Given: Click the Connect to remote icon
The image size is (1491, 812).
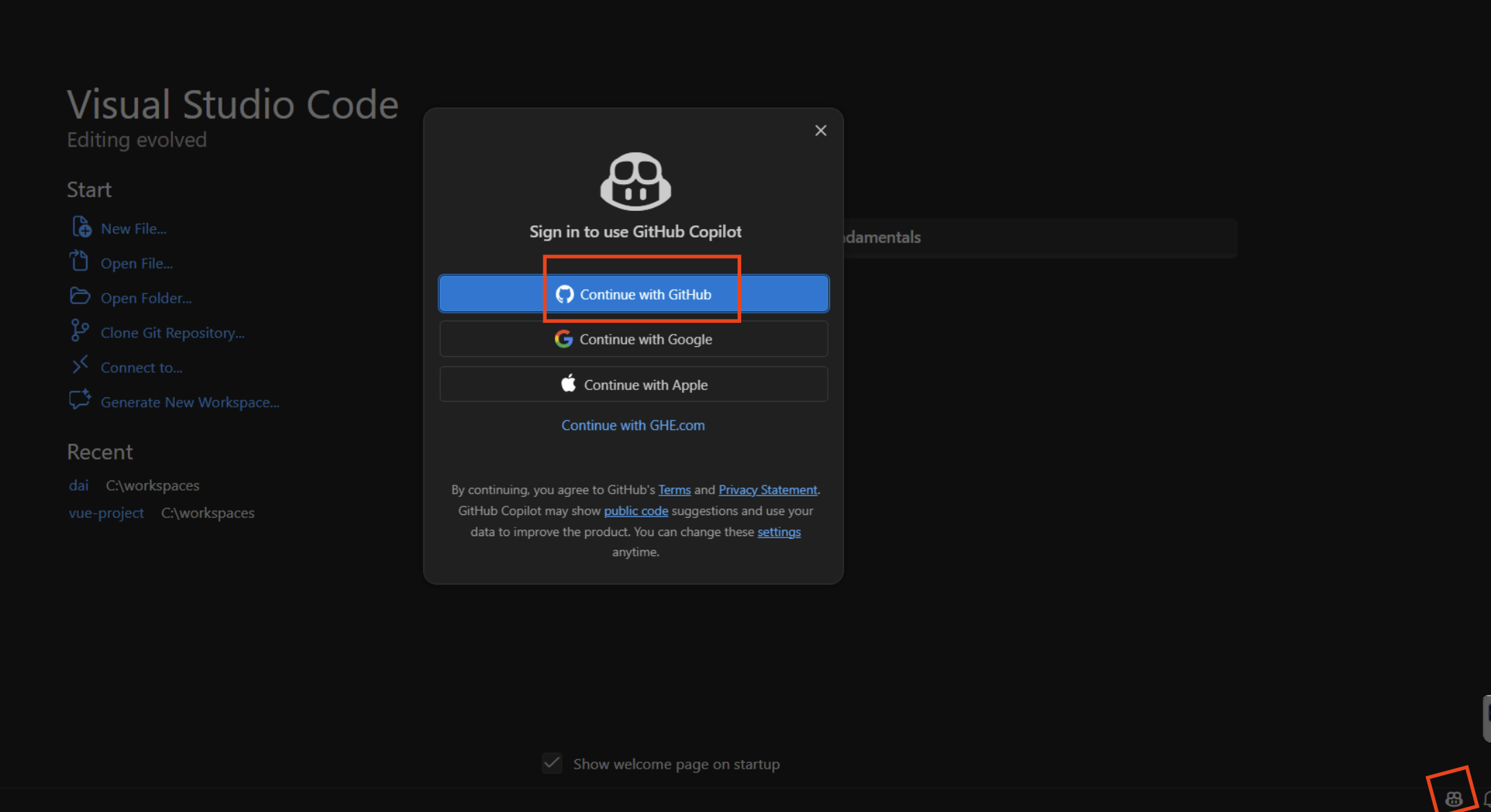Looking at the screenshot, I should pyautogui.click(x=80, y=364).
